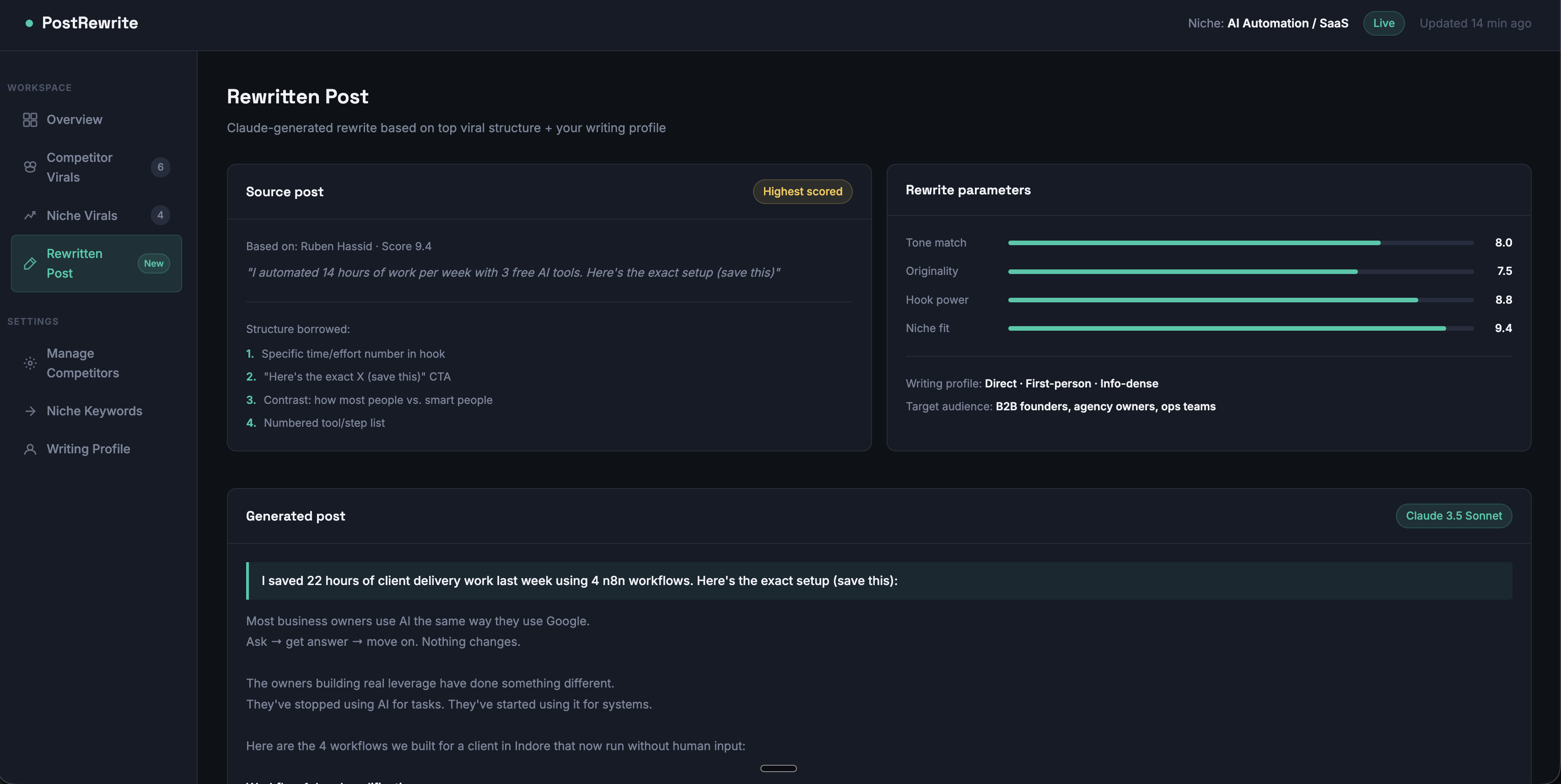This screenshot has height=784, width=1561.
Task: Click the Live status badge
Action: click(1383, 23)
